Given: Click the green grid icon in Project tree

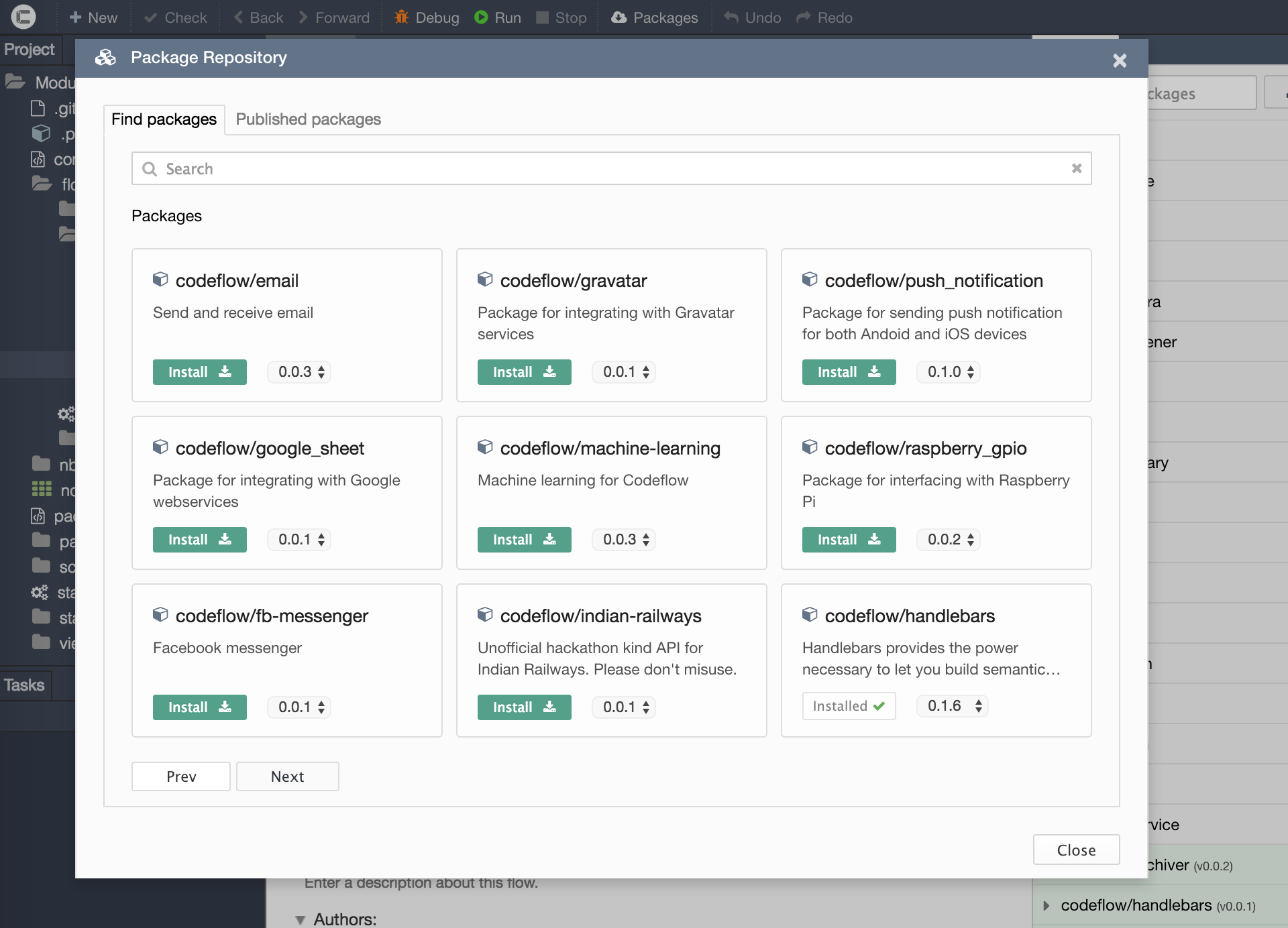Looking at the screenshot, I should tap(42, 489).
